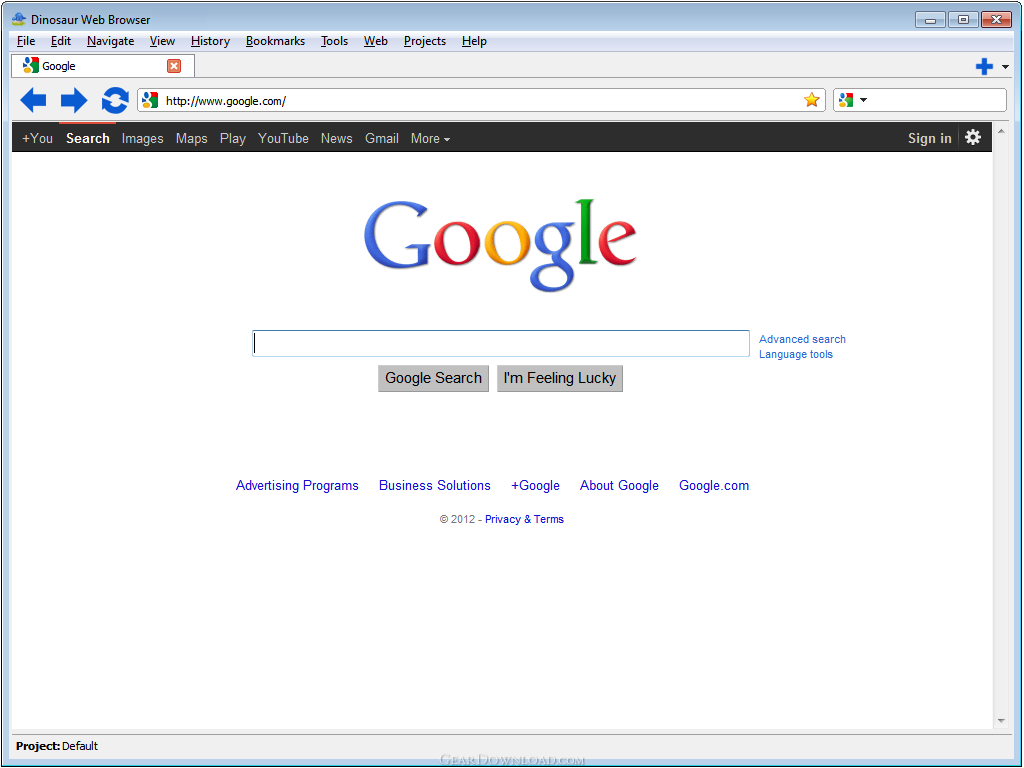Open the Business Solutions link
This screenshot has height=768, width=1024.
tap(434, 485)
